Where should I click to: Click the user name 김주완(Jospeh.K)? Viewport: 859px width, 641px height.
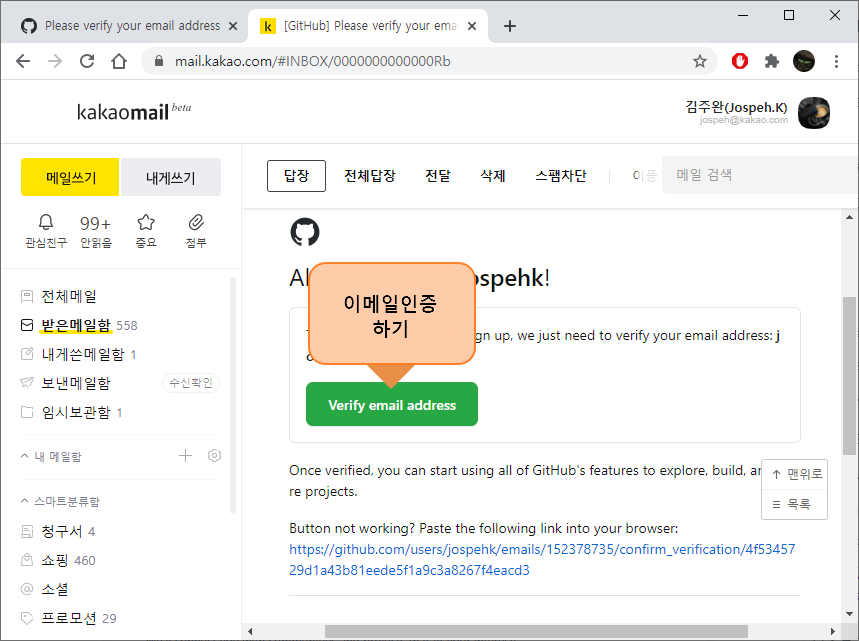coord(736,107)
